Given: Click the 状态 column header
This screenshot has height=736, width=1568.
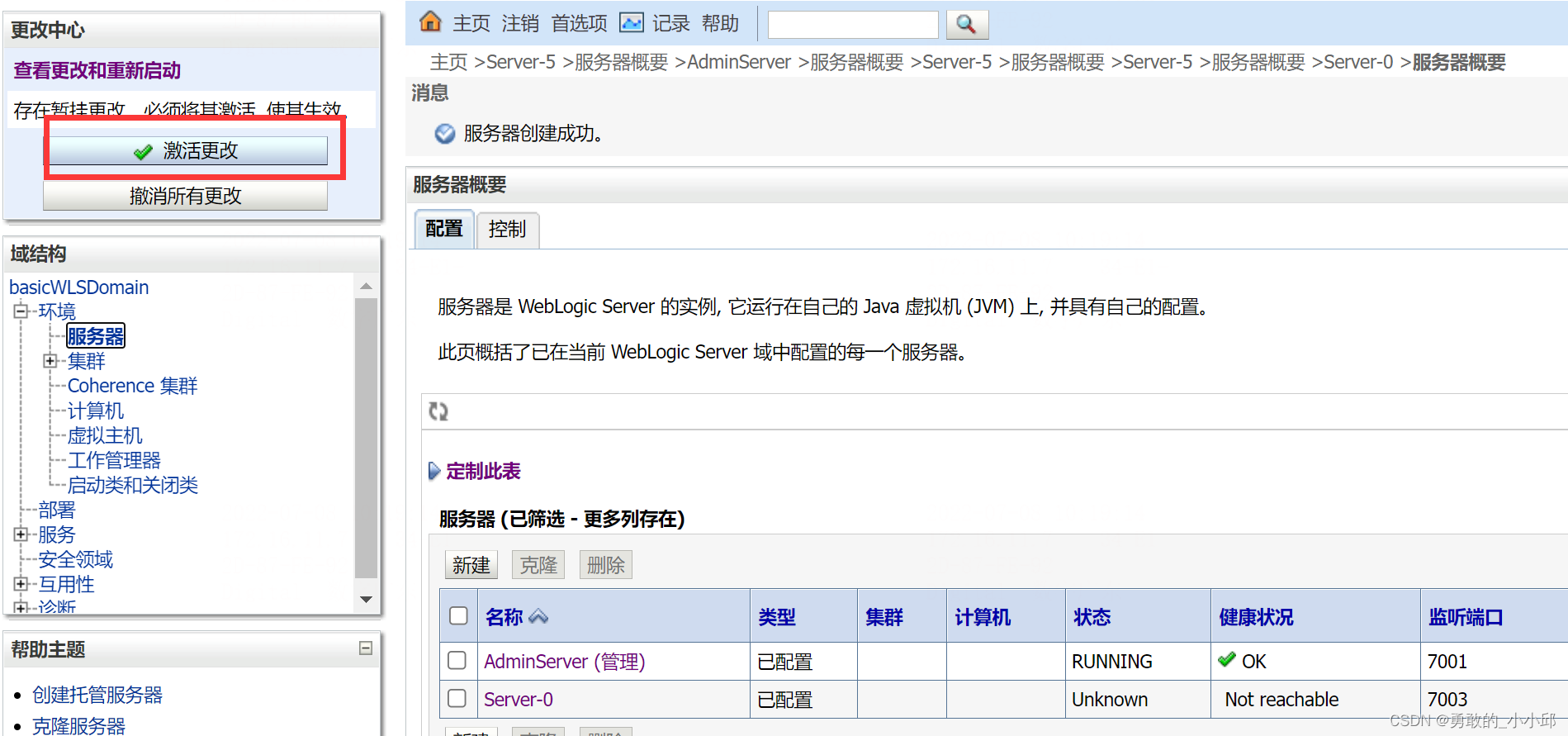Looking at the screenshot, I should [1092, 617].
